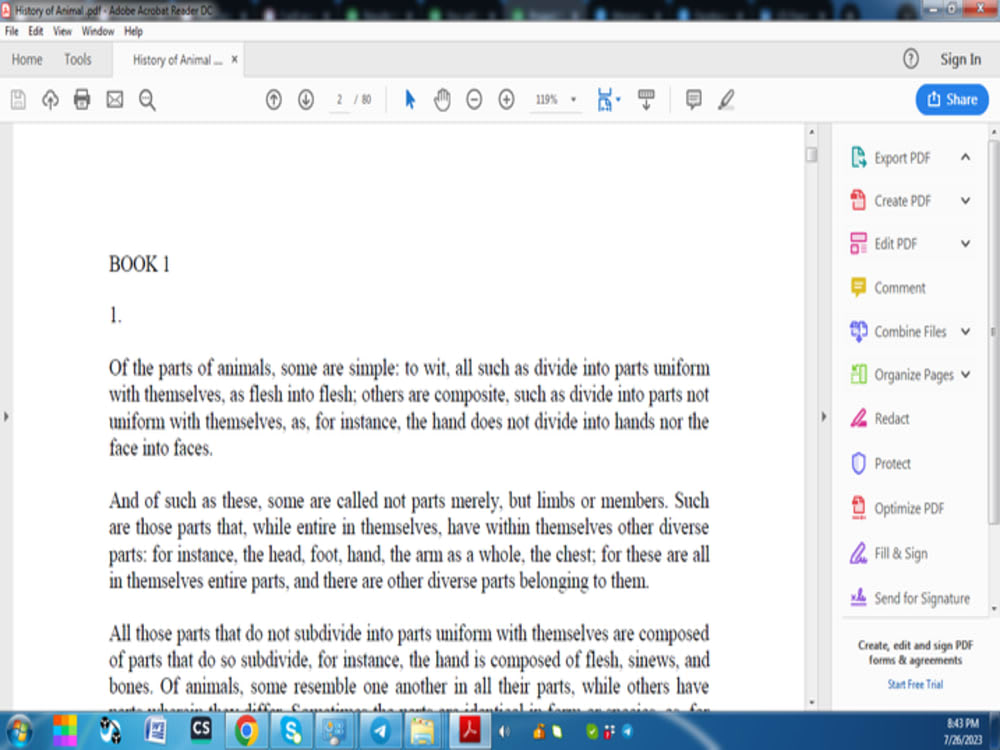Go to previous page arrow icon
The height and width of the screenshot is (750, 1000).
274,99
